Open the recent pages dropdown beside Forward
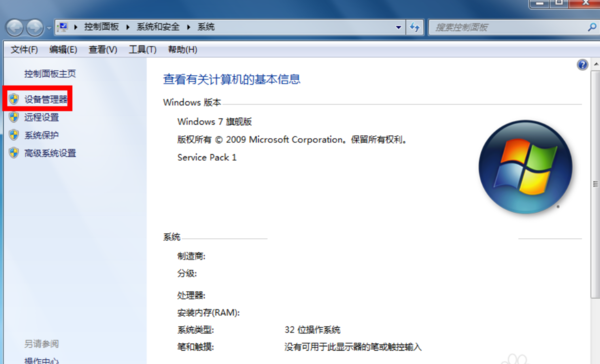The image size is (600, 364). [x=49, y=28]
